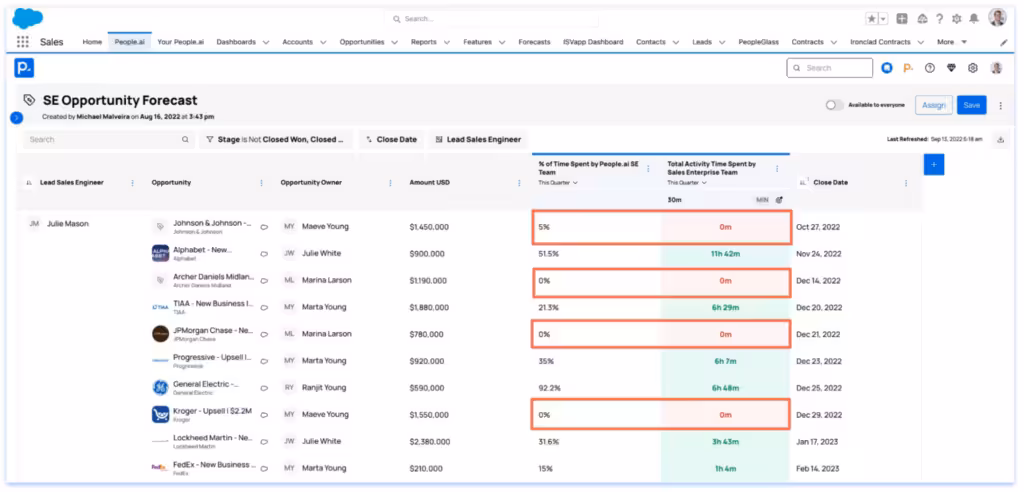Click the table Search filter field

108,139
